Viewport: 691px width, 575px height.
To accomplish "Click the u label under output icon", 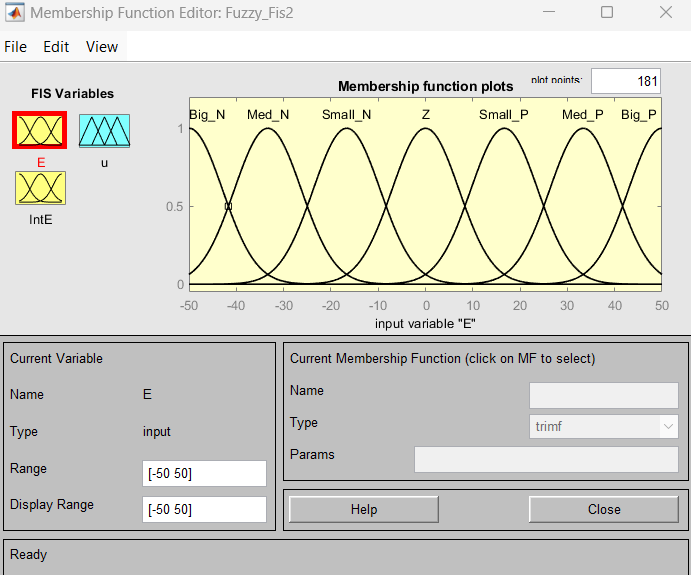I will click(x=104, y=163).
